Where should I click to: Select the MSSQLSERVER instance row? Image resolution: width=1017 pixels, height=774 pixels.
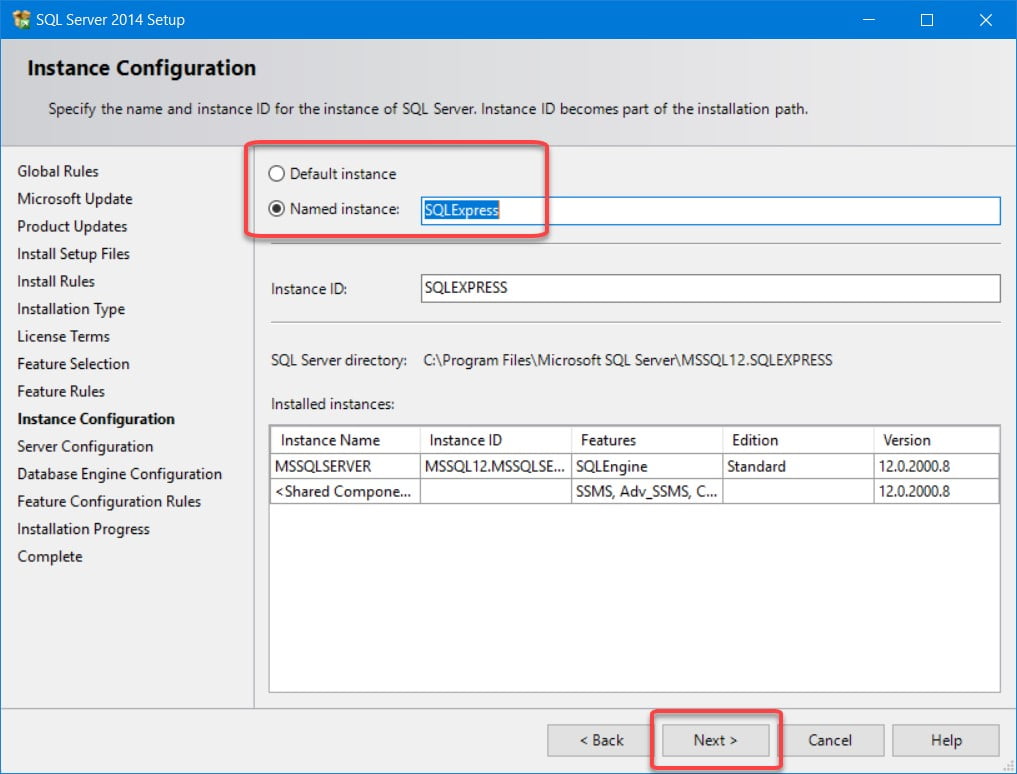pyautogui.click(x=634, y=466)
